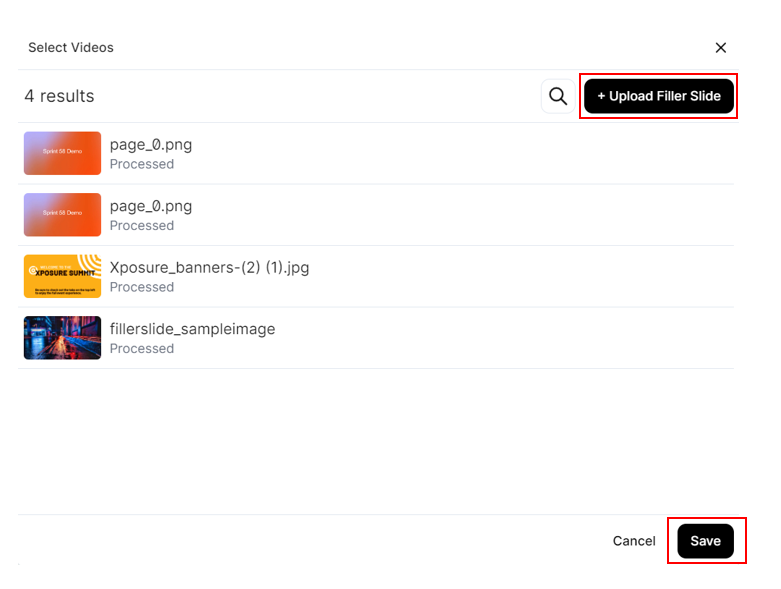Click the Select Videos dialog title
Viewport: 781px width, 589px height.
click(71, 48)
